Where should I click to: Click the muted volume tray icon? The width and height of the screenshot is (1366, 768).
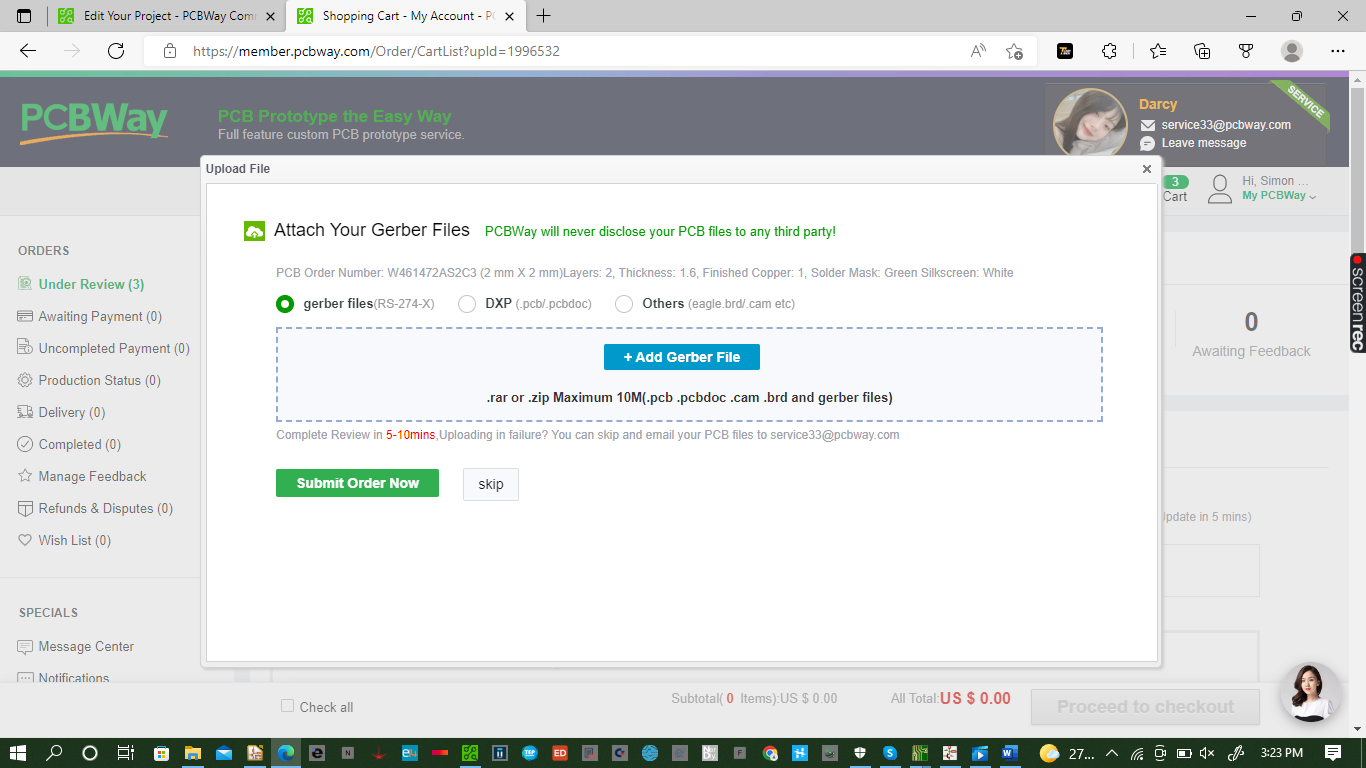[1208, 752]
